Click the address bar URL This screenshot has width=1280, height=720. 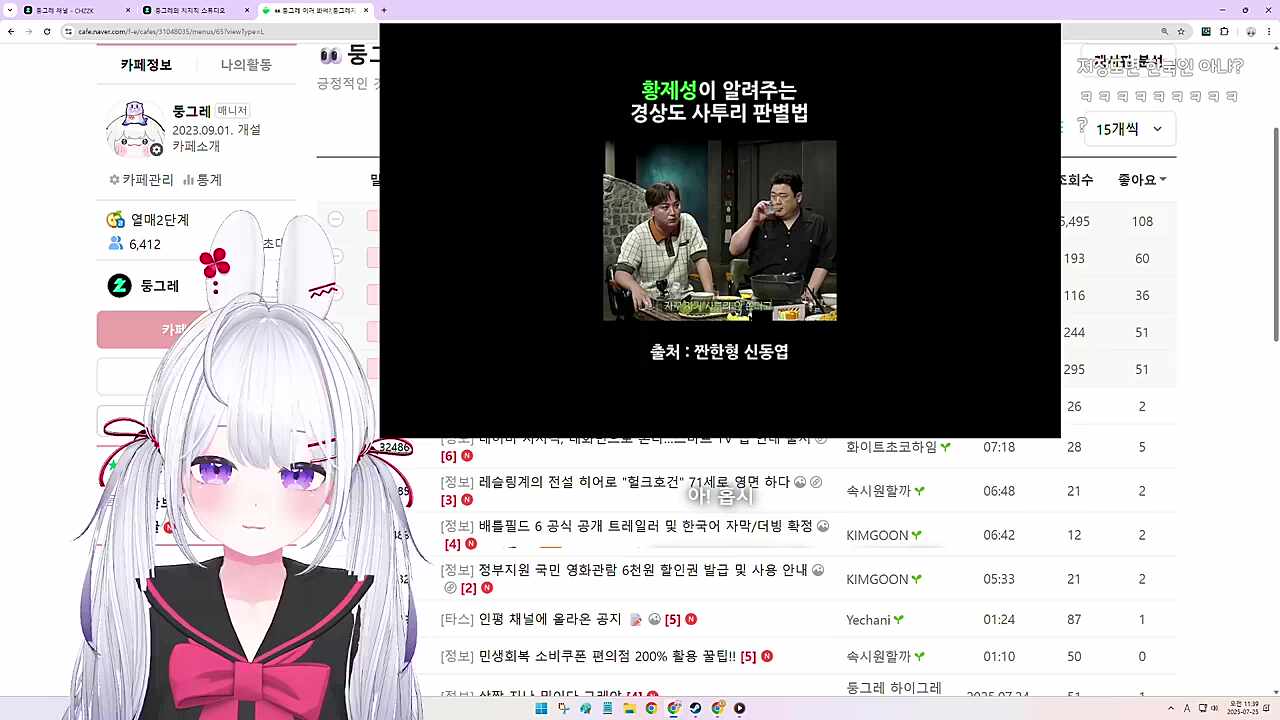[x=170, y=31]
